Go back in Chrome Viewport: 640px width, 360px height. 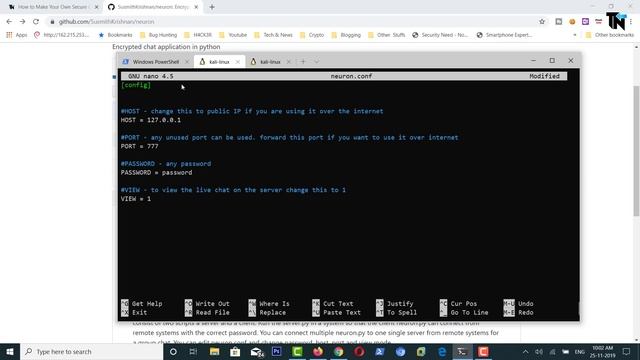[9, 22]
